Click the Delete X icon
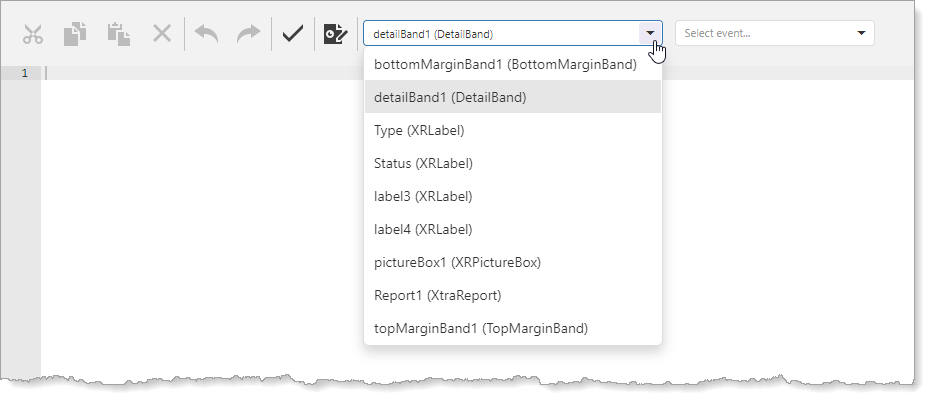Image resolution: width=930 pixels, height=393 pixels. tap(162, 34)
